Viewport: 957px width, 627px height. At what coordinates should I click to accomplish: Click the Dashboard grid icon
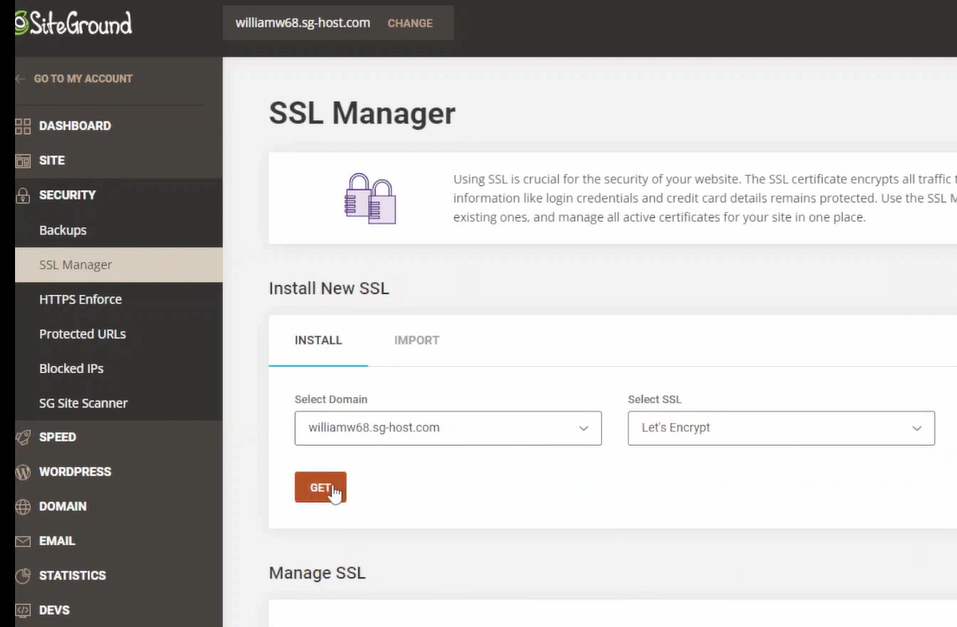(x=23, y=126)
